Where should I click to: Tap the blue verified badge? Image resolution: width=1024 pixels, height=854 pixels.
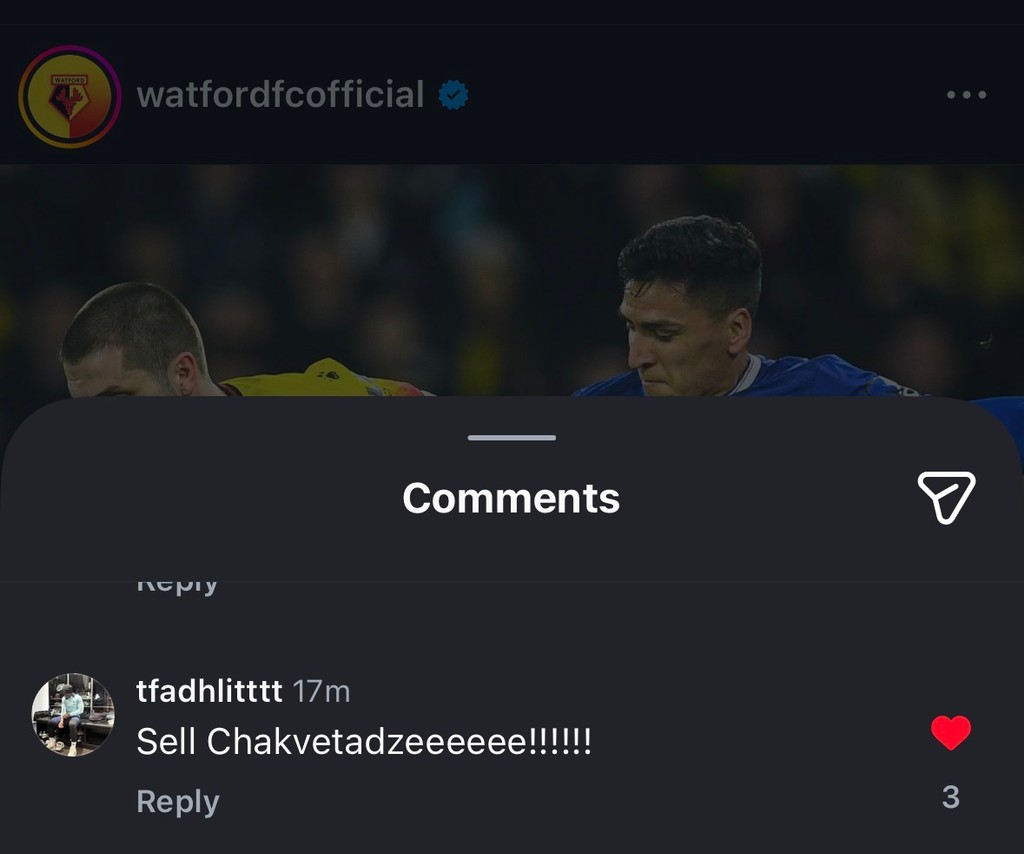point(454,96)
